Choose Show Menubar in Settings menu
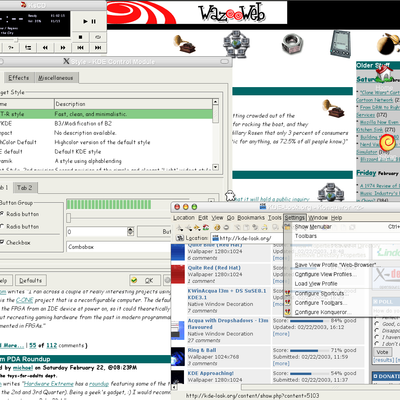The height and width of the screenshot is (400, 400). tap(343, 227)
